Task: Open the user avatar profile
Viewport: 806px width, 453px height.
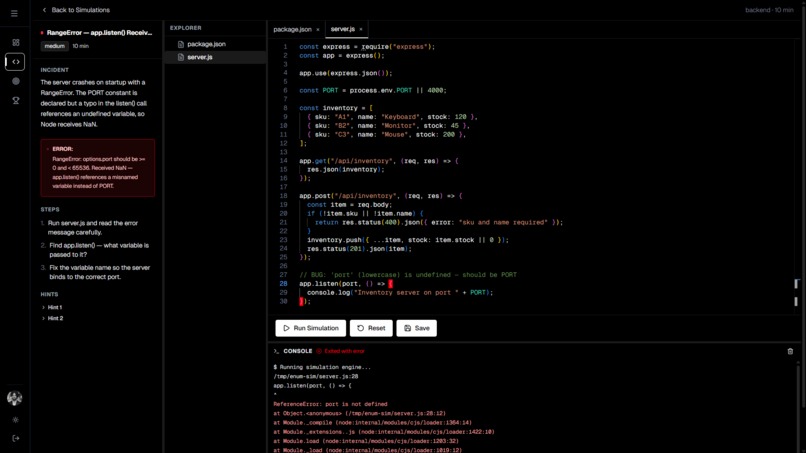Action: click(14, 398)
